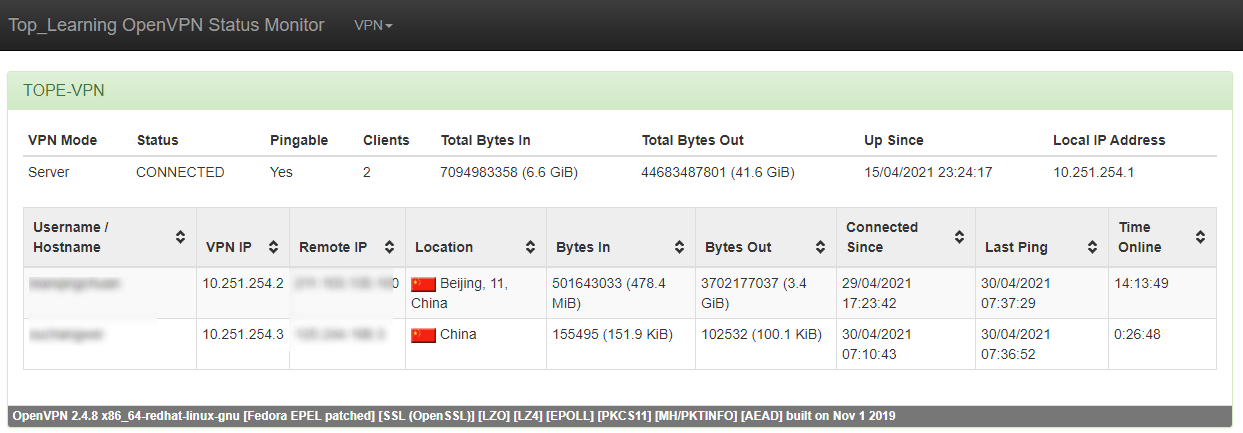Click the Local IP Address value 10.251.254.1
Viewport: 1243px width, 433px height.
tap(1093, 172)
